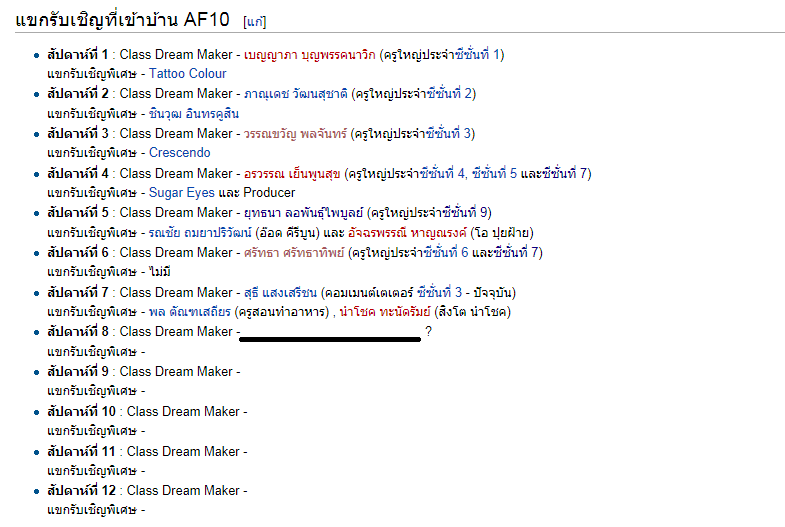Image resolution: width=785 pixels, height=527 pixels.
Task: Follow the ซีซั่นที่ 1 link in week 1
Action: click(477, 55)
